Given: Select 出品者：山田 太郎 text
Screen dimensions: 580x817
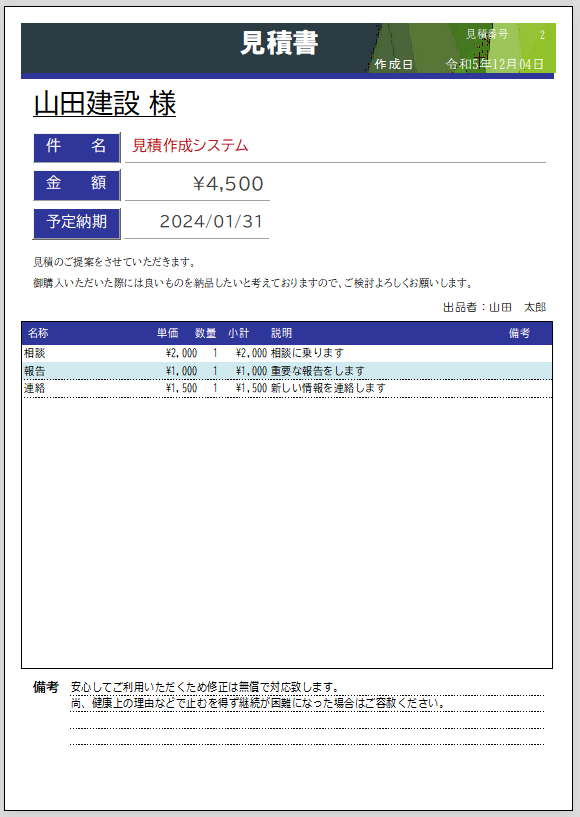Looking at the screenshot, I should pyautogui.click(x=494, y=307).
